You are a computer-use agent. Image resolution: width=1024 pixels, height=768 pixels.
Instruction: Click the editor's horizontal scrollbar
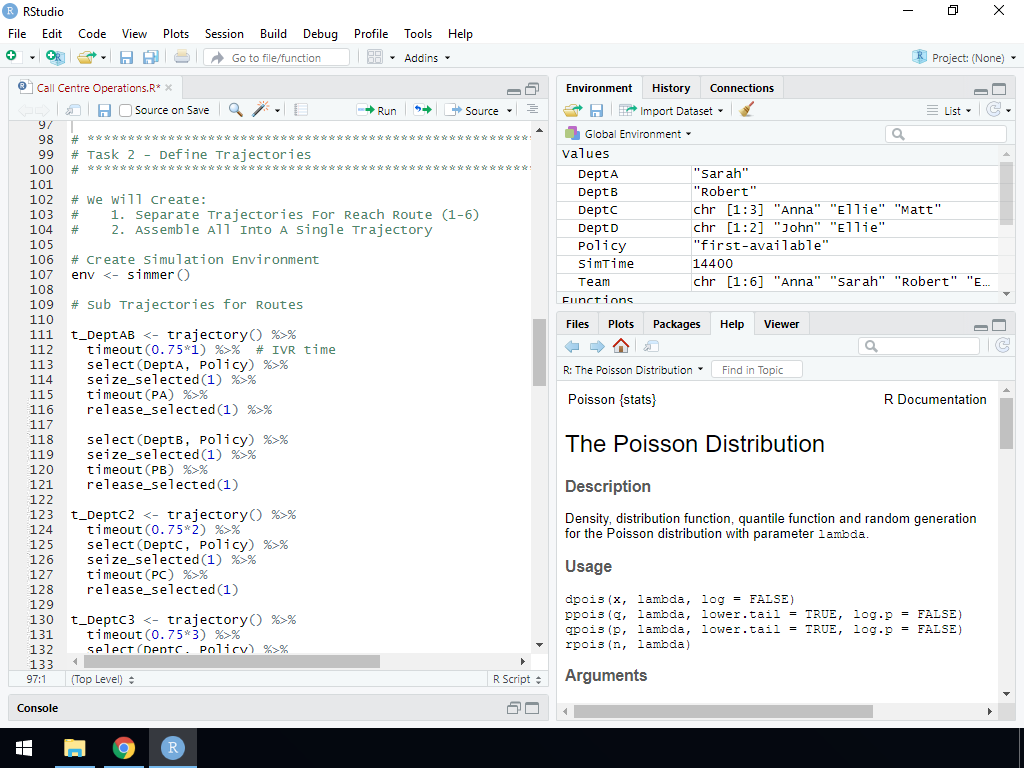click(230, 662)
